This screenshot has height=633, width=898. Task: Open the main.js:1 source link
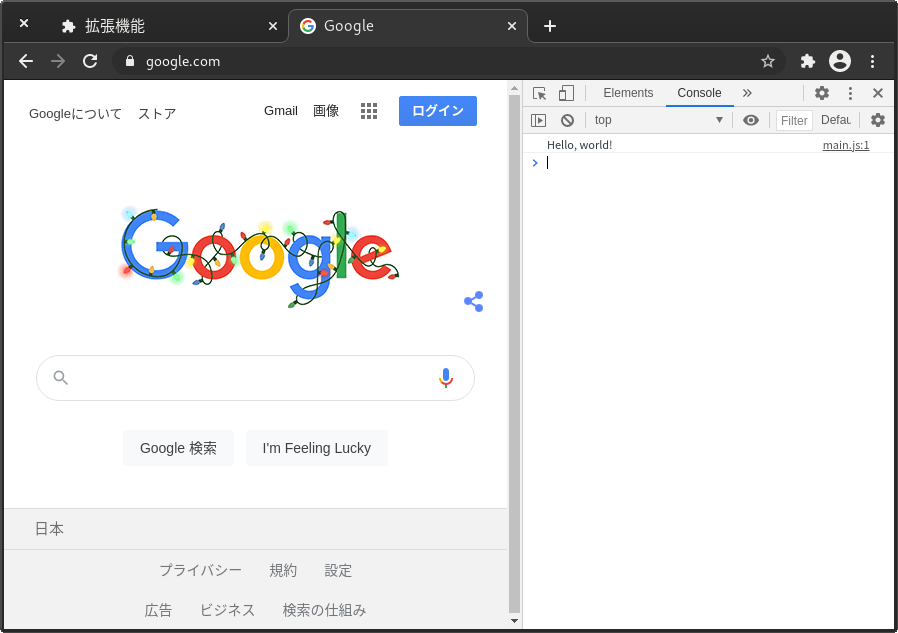(x=845, y=144)
